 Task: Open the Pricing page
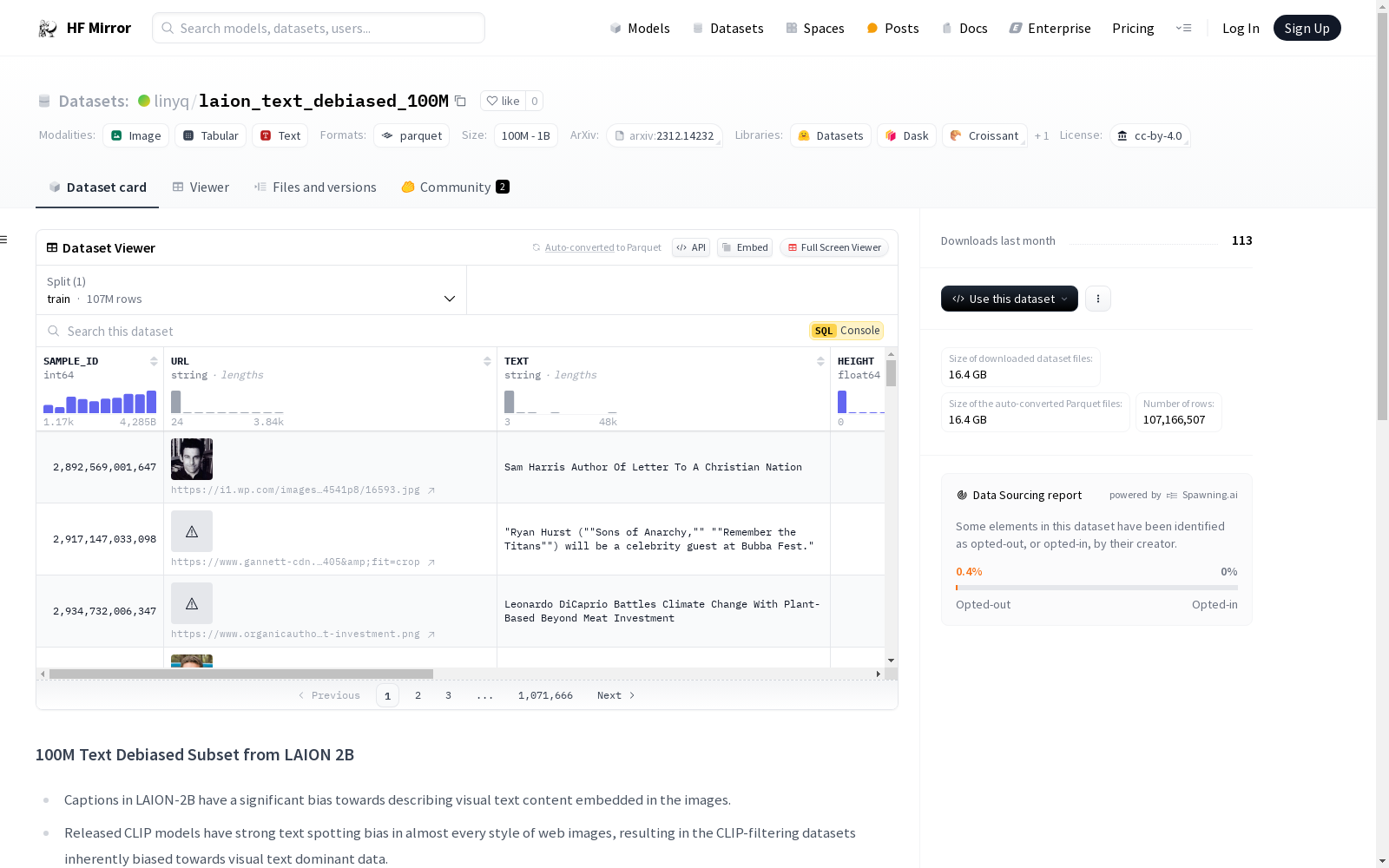tap(1133, 29)
